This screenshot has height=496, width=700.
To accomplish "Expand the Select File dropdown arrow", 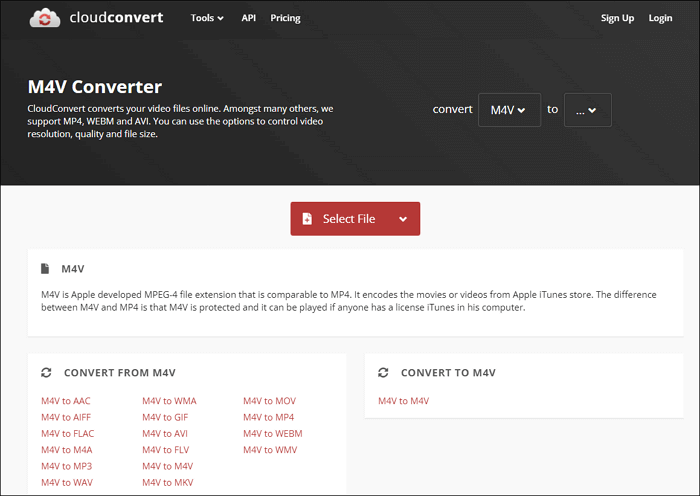I will click(403, 219).
